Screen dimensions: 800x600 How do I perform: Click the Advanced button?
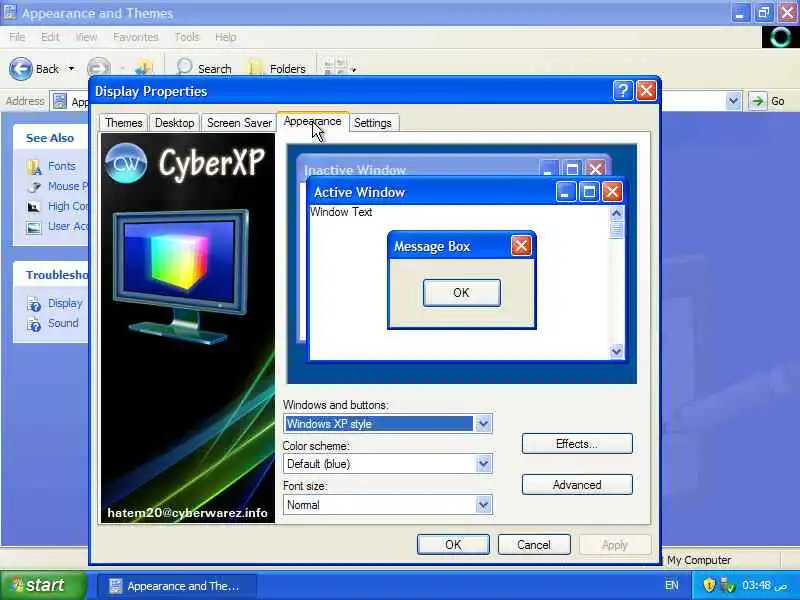click(x=577, y=484)
